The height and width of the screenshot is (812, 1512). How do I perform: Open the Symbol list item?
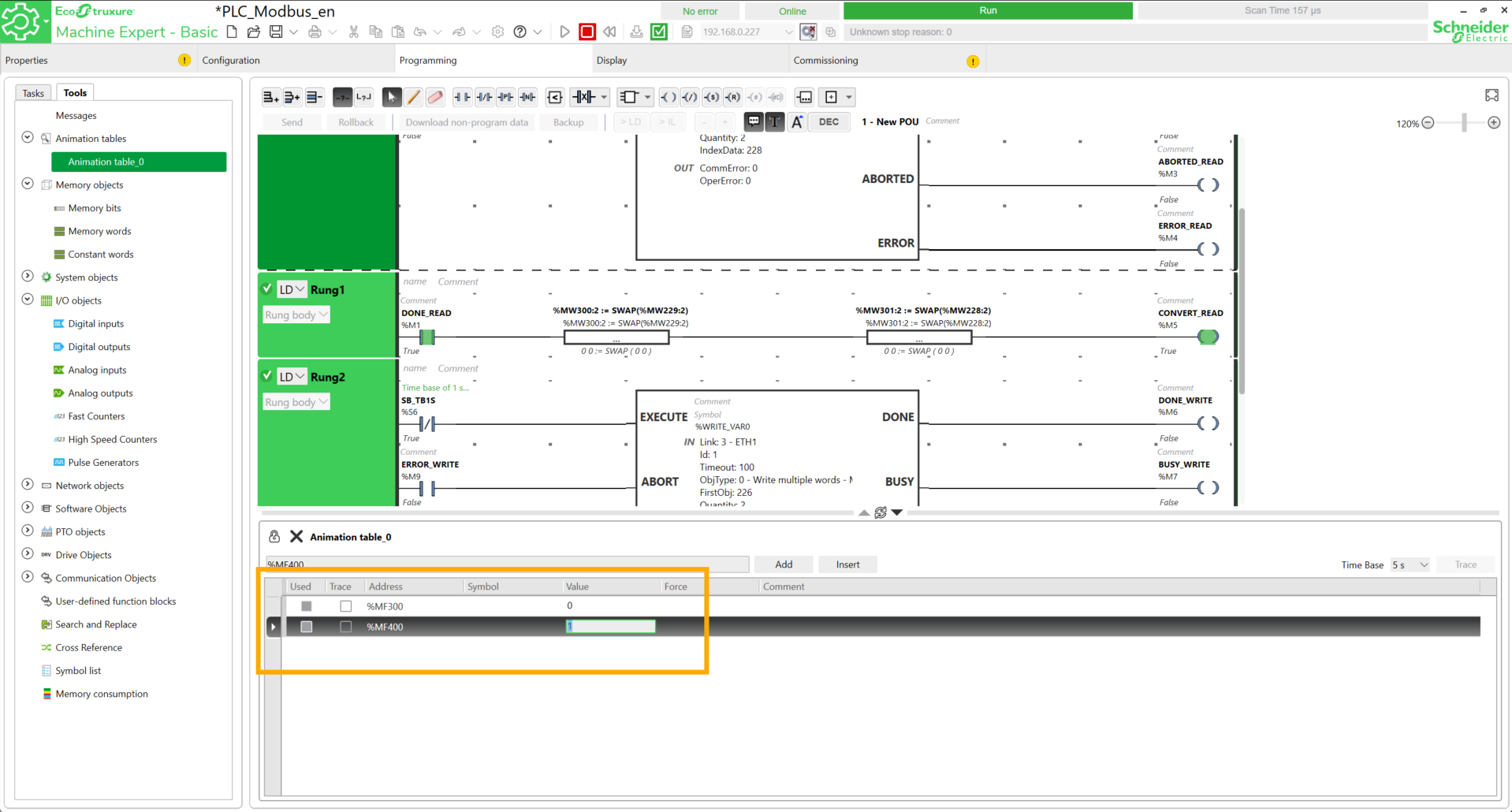click(x=78, y=671)
